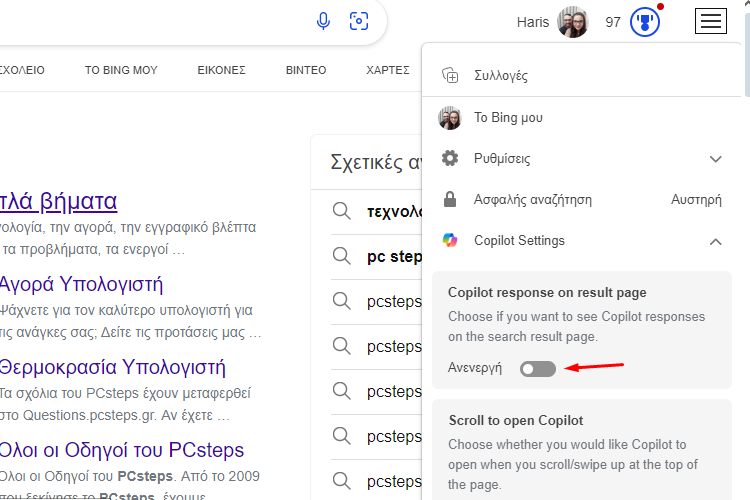Click the Copilot logo icon
750x500 pixels.
pos(450,240)
